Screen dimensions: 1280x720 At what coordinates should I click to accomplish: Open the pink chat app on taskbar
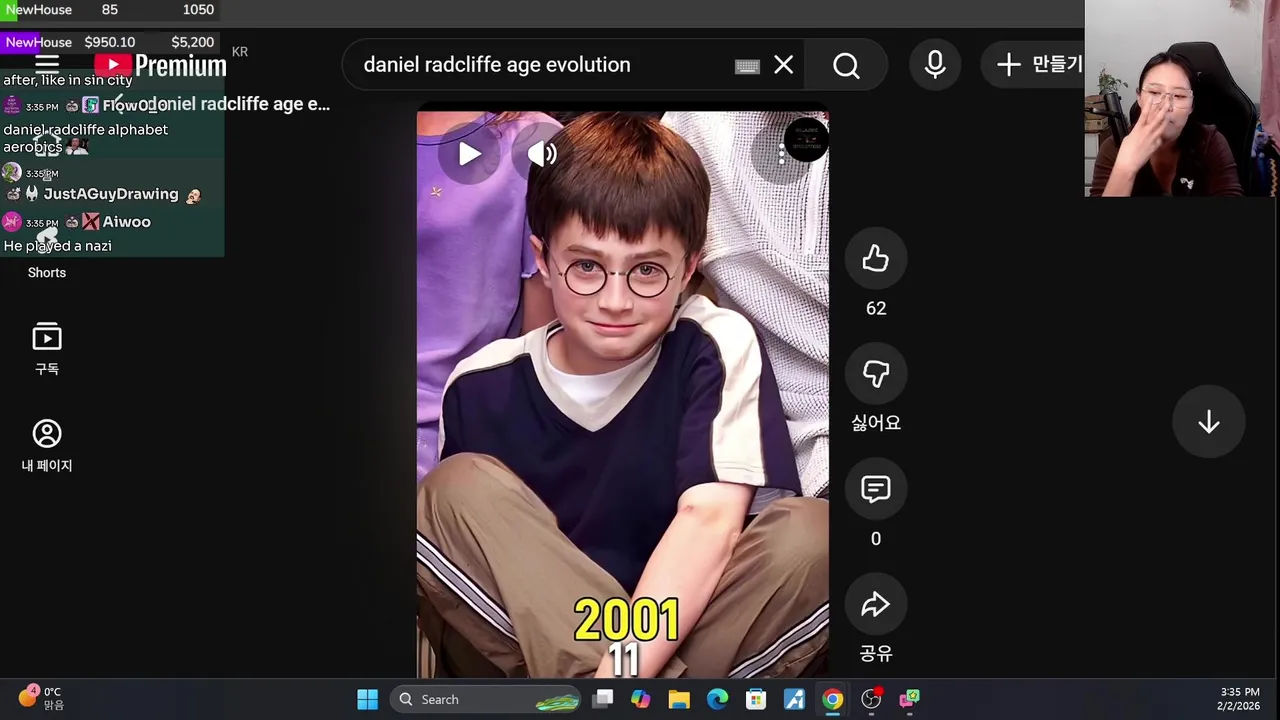coord(909,700)
